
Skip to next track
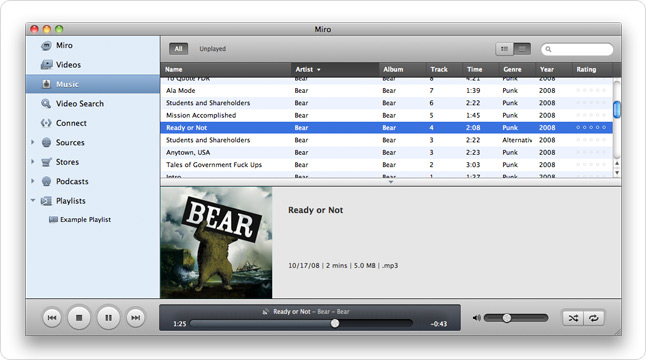[x=136, y=318]
